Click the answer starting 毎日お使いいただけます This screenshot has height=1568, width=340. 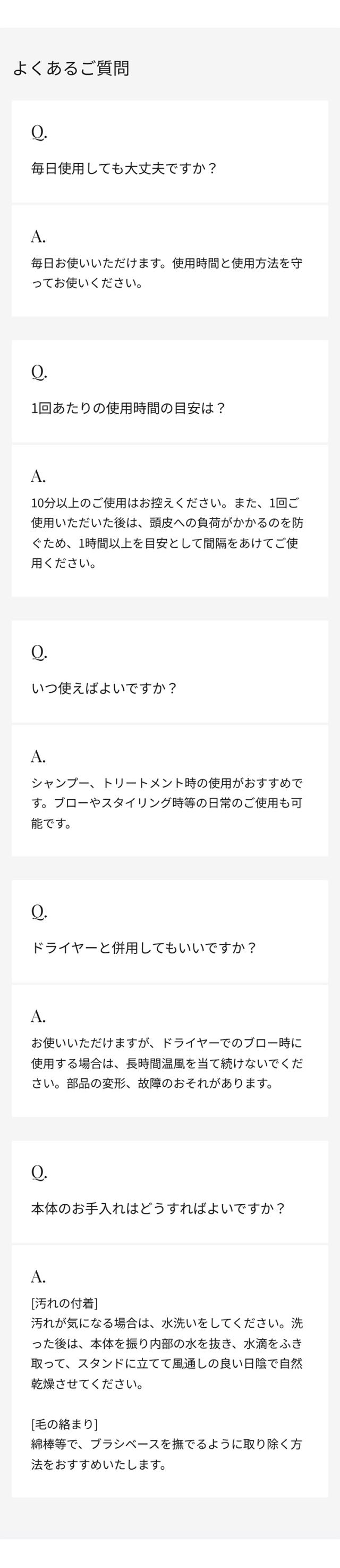[167, 273]
